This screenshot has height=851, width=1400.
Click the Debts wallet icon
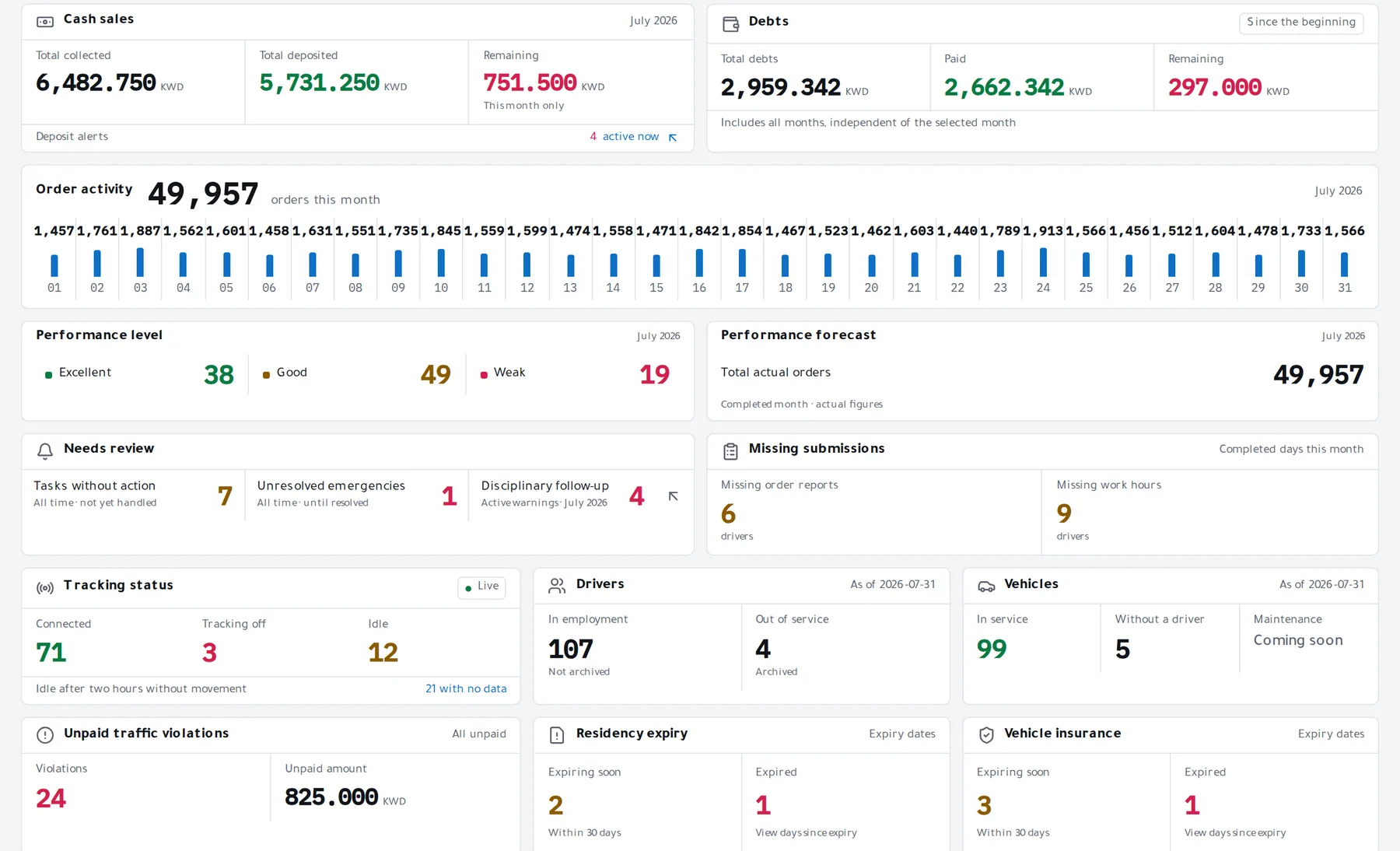[x=730, y=24]
